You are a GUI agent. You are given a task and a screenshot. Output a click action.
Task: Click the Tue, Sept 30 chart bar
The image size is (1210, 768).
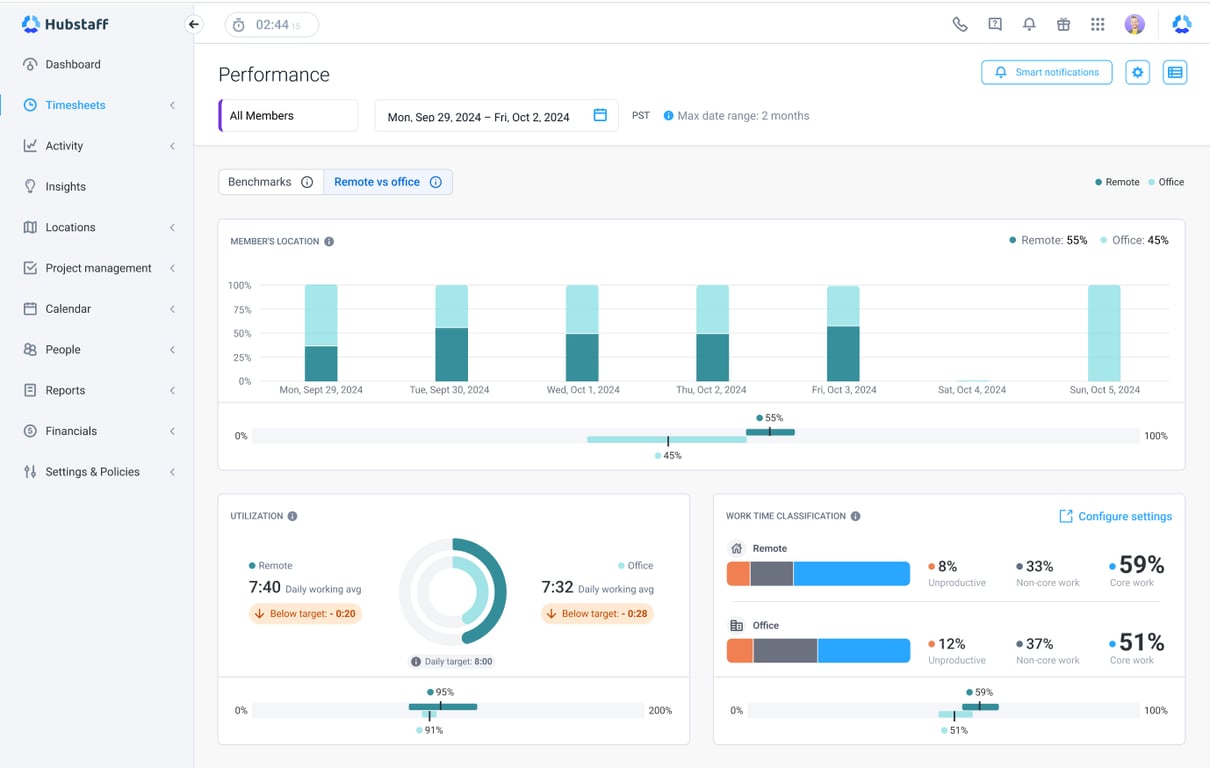click(451, 334)
